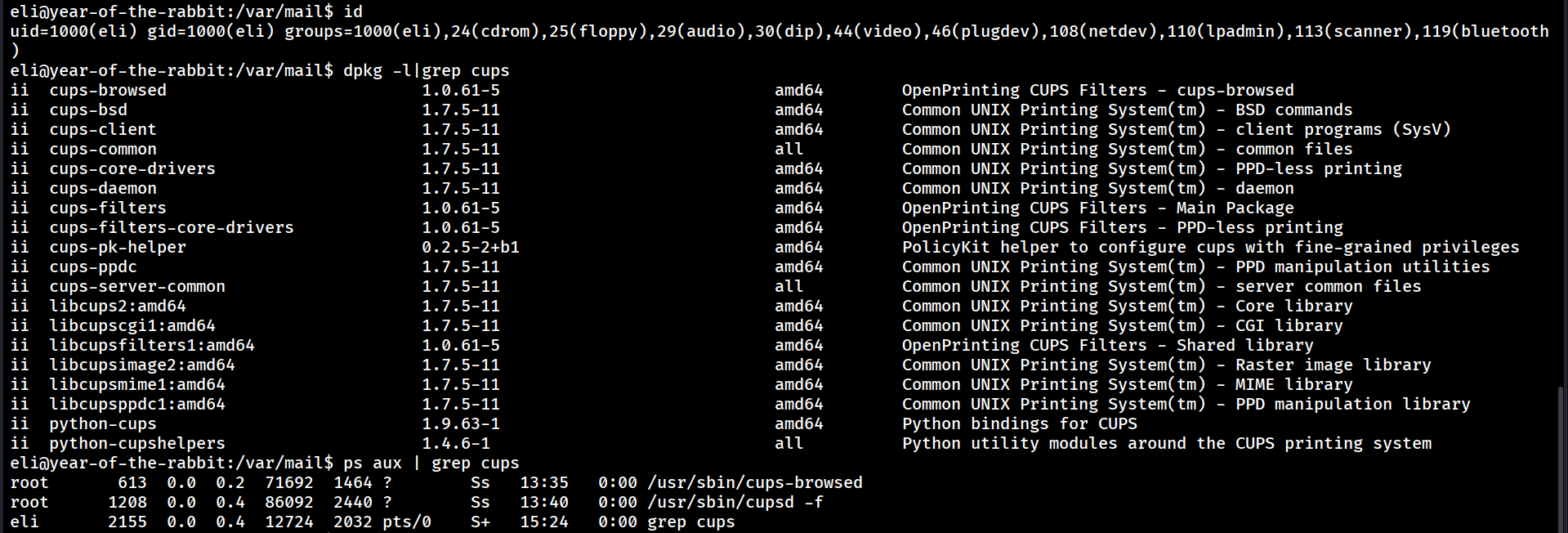Viewport: 1568px width, 533px height.
Task: Click the 'Python bindings for CUPS' description
Action: click(x=1019, y=423)
